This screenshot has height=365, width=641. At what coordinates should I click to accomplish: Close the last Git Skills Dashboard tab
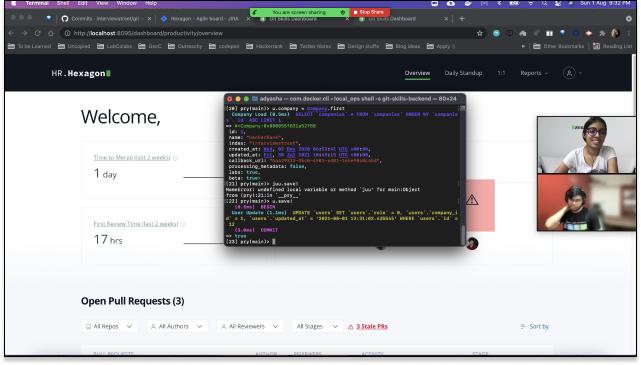(446, 19)
